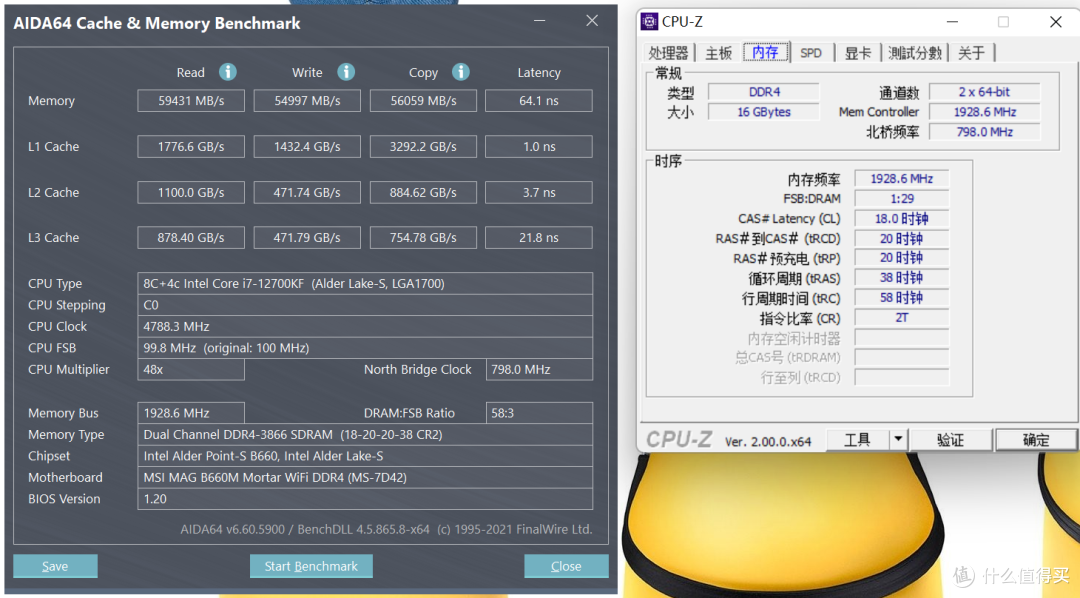The height and width of the screenshot is (598, 1080).
Task: Click the 通道数 2 x 64-bit value
Action: pyautogui.click(x=984, y=92)
